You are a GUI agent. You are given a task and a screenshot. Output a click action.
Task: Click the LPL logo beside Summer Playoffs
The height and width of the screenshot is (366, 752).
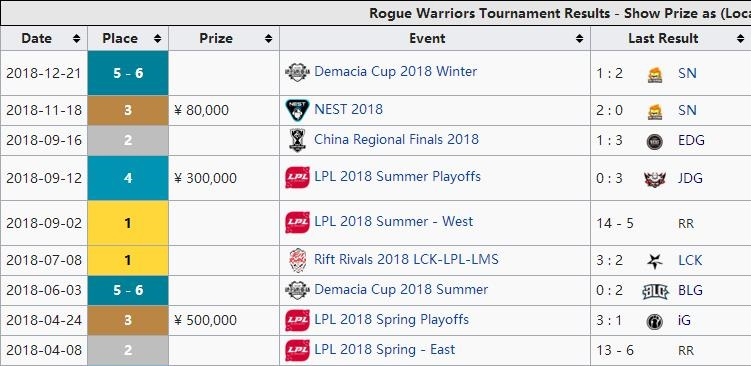click(x=297, y=177)
